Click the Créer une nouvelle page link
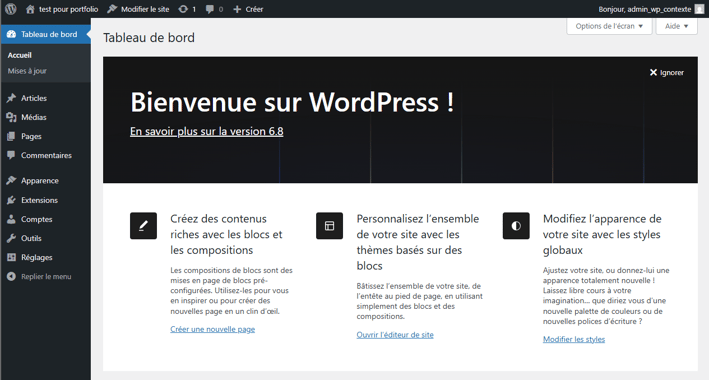Screen dimensions: 709x380 pyautogui.click(x=213, y=329)
